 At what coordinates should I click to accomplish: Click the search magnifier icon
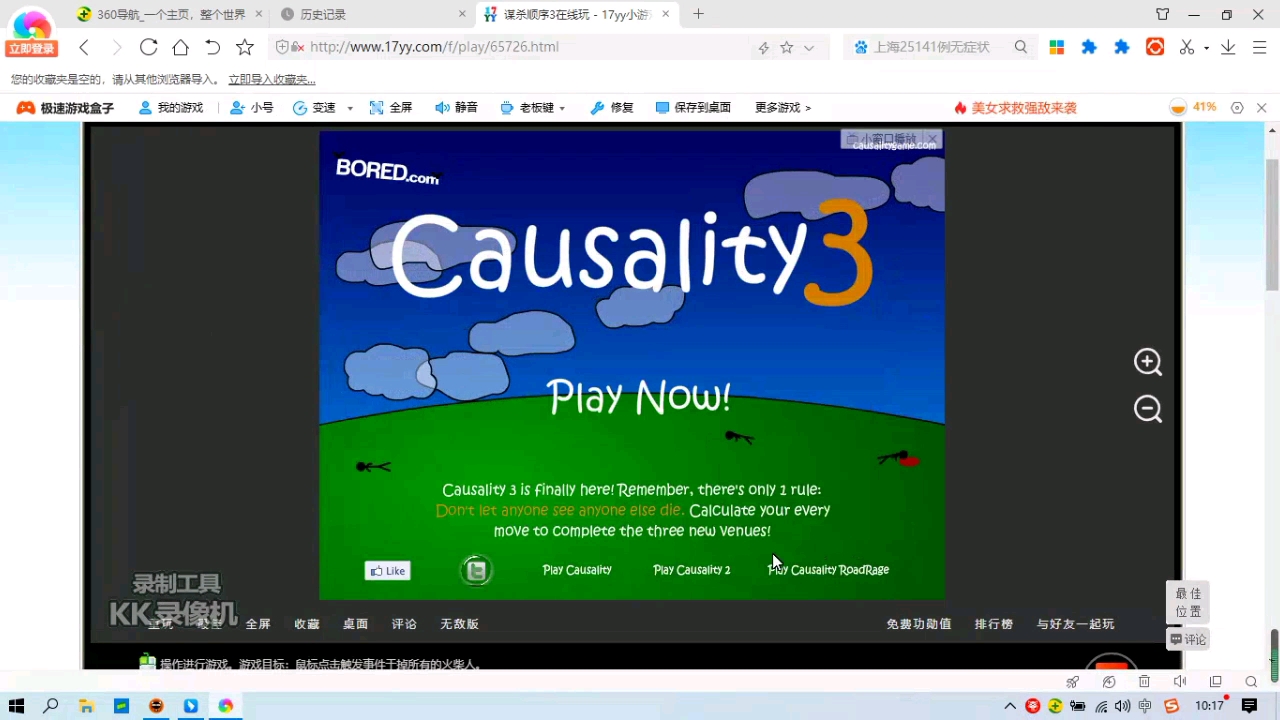[x=1021, y=47]
